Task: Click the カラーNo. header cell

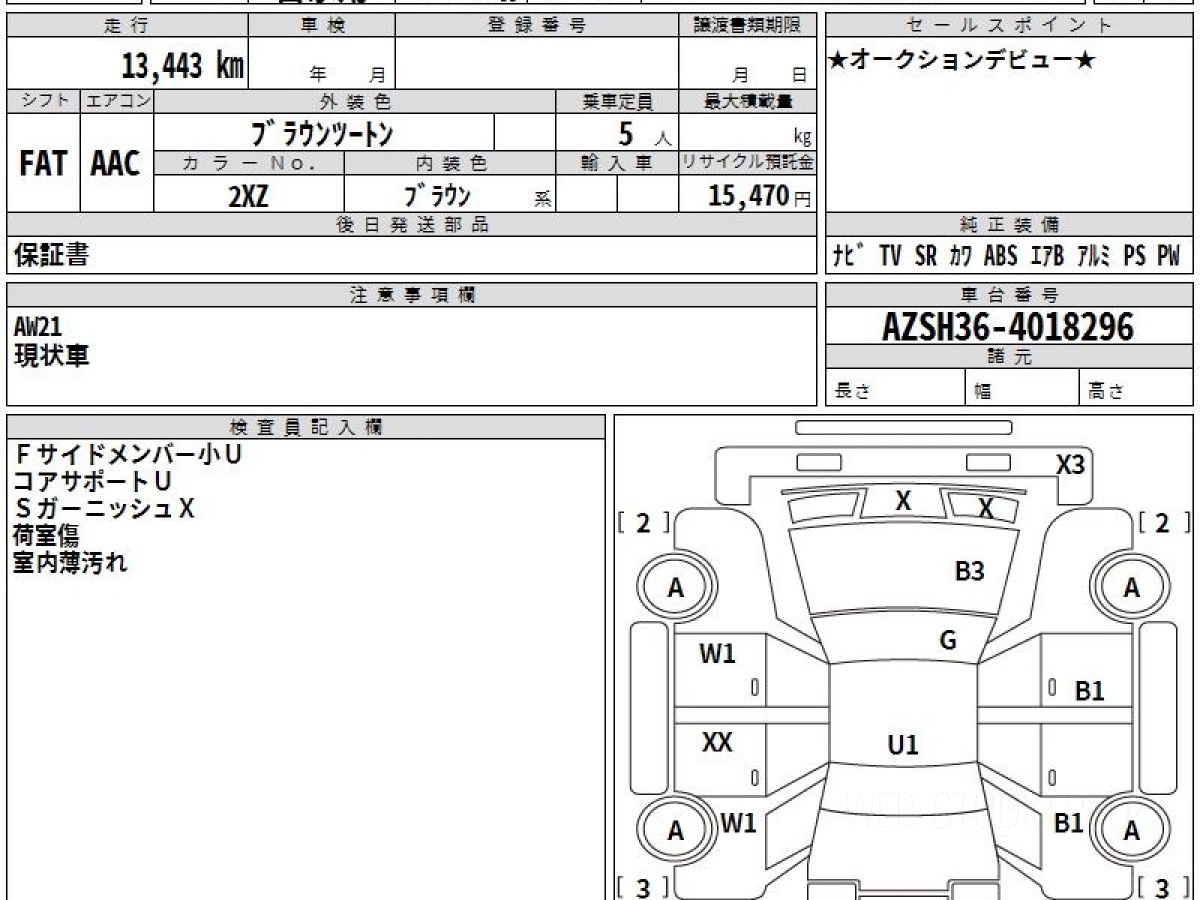Action: pos(249,163)
